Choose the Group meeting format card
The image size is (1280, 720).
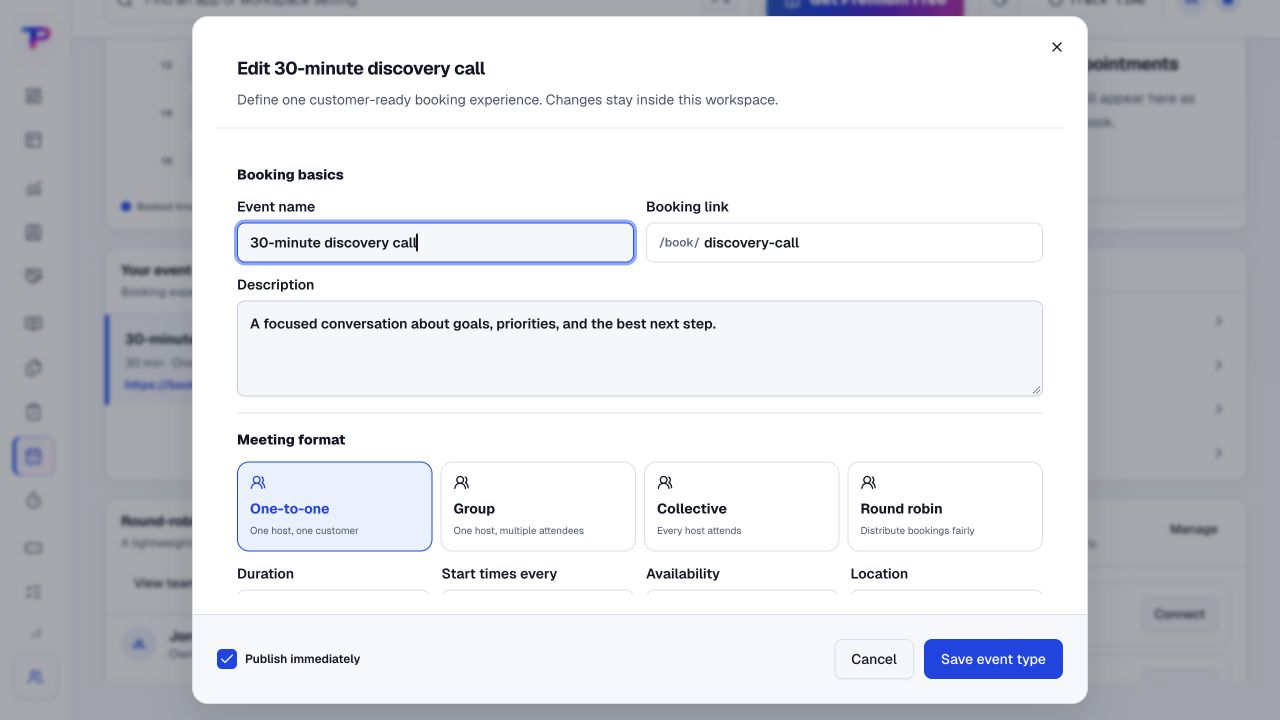[538, 506]
